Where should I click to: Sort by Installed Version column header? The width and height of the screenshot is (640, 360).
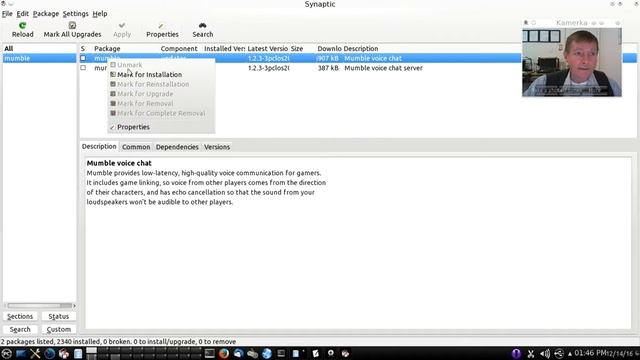tap(224, 49)
